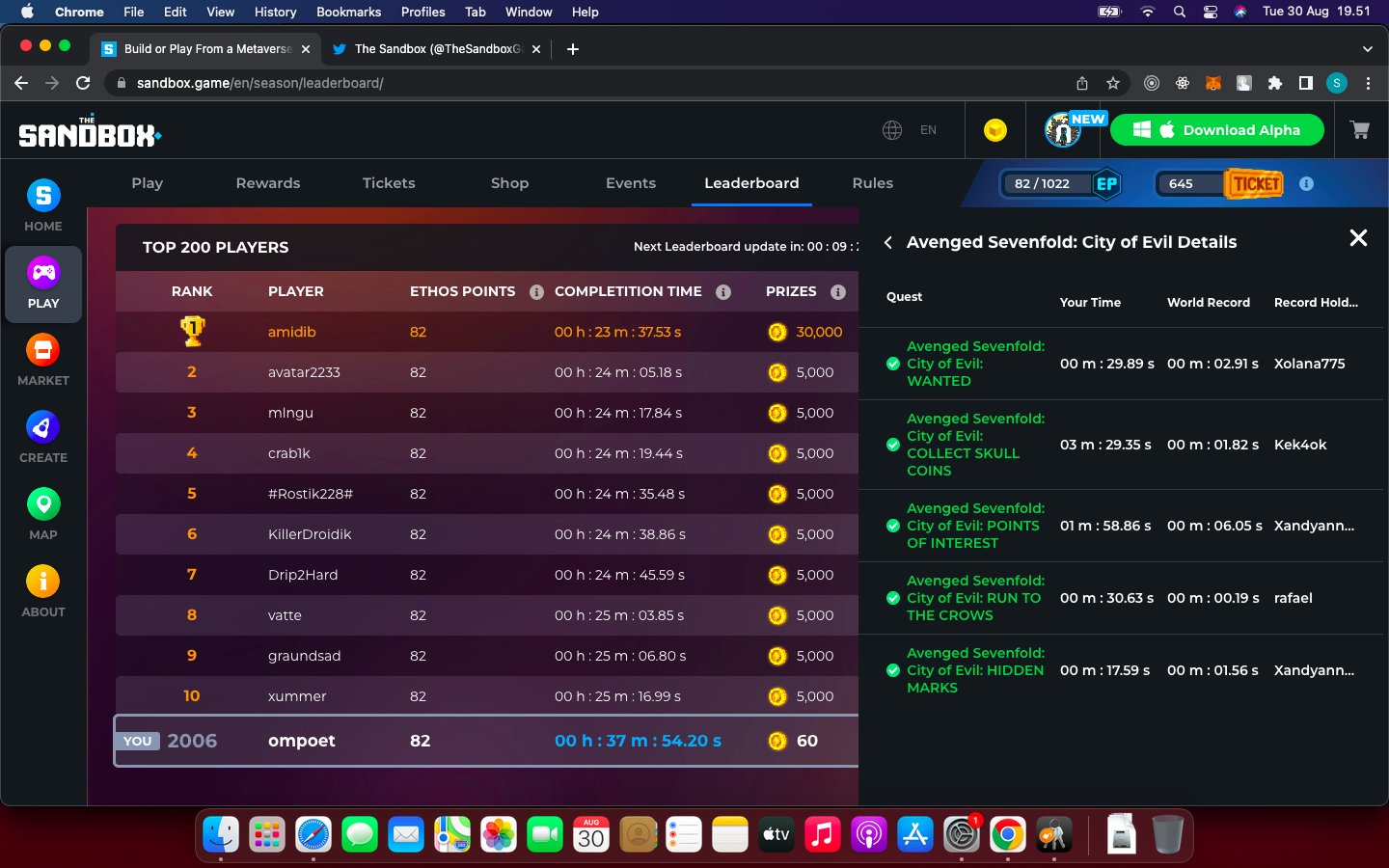Image resolution: width=1389 pixels, height=868 pixels.
Task: Open a new browser tab
Action: (573, 49)
